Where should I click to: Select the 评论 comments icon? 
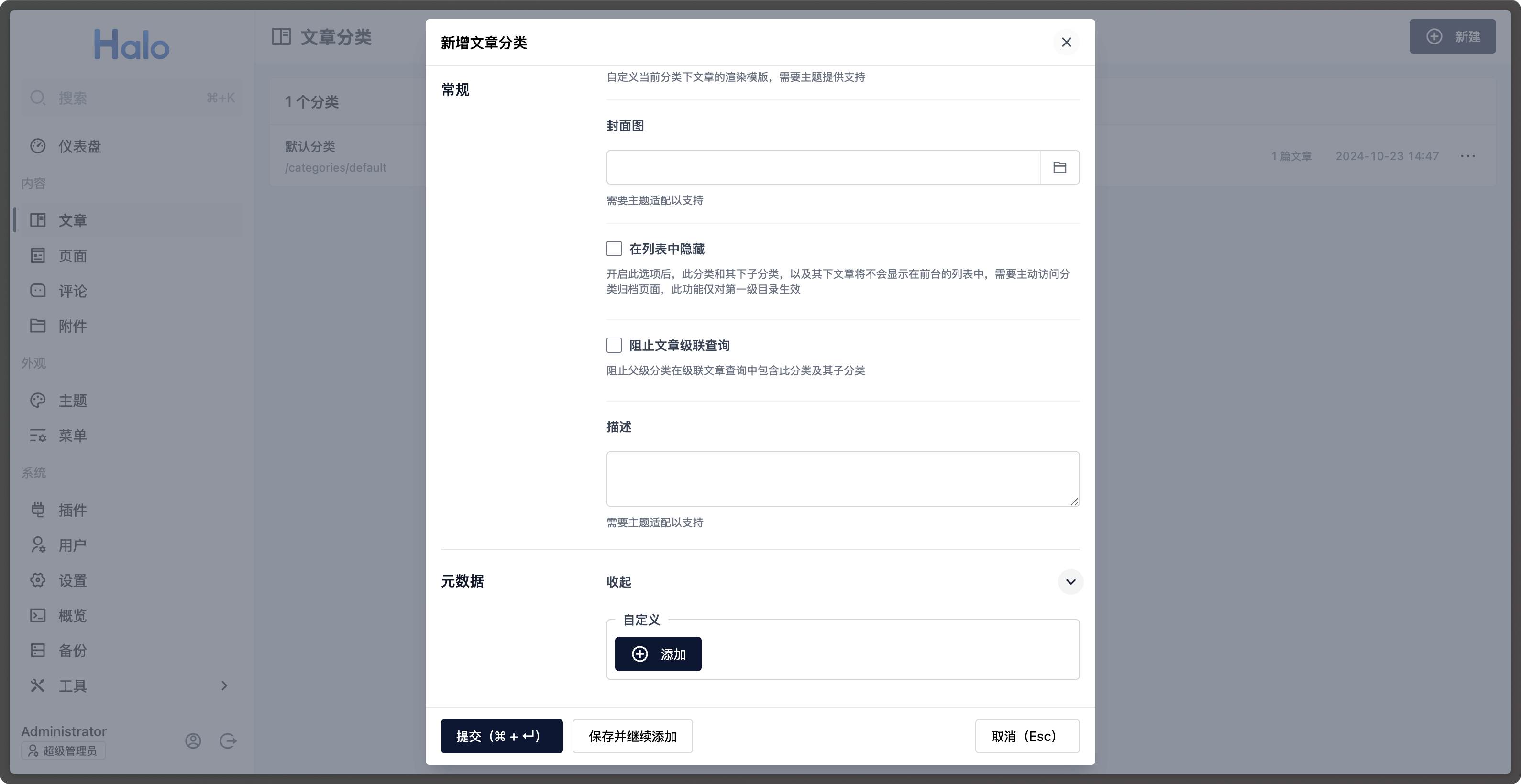point(38,290)
